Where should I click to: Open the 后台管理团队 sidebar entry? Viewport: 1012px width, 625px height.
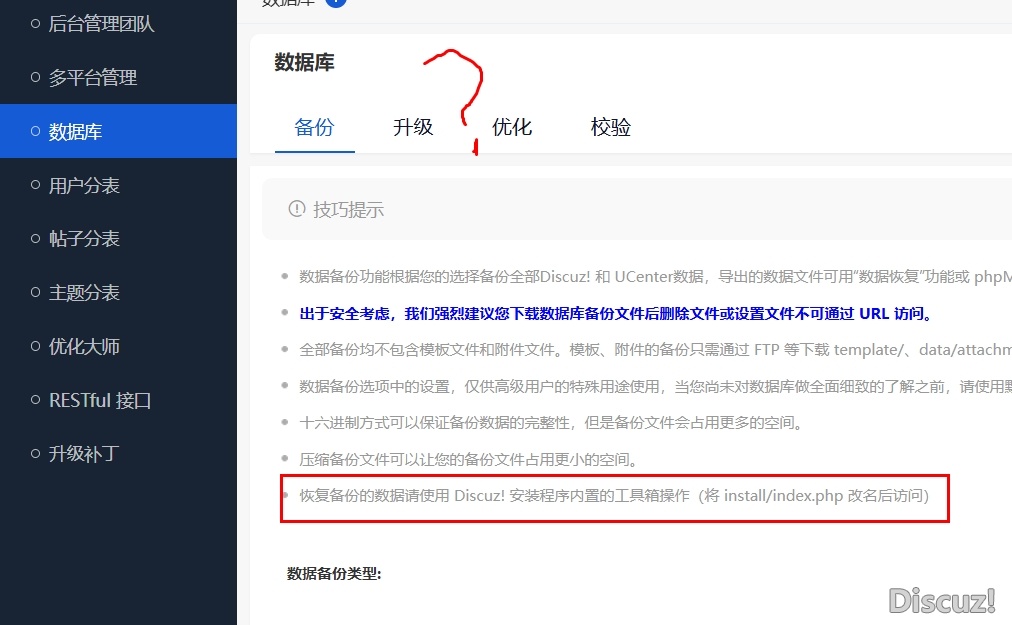tap(100, 23)
